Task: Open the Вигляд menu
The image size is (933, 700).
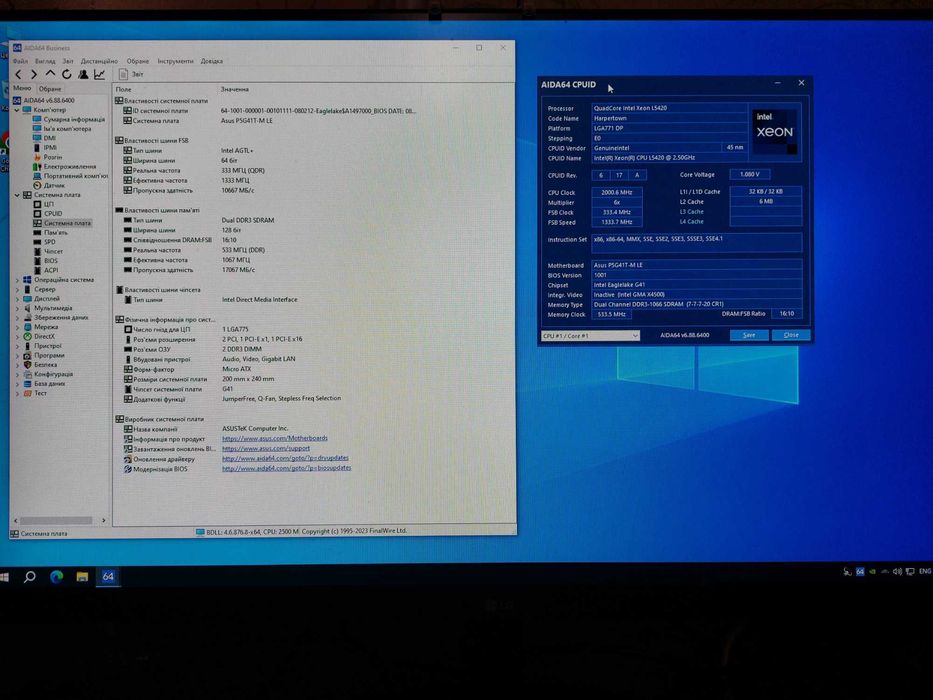Action: point(45,61)
